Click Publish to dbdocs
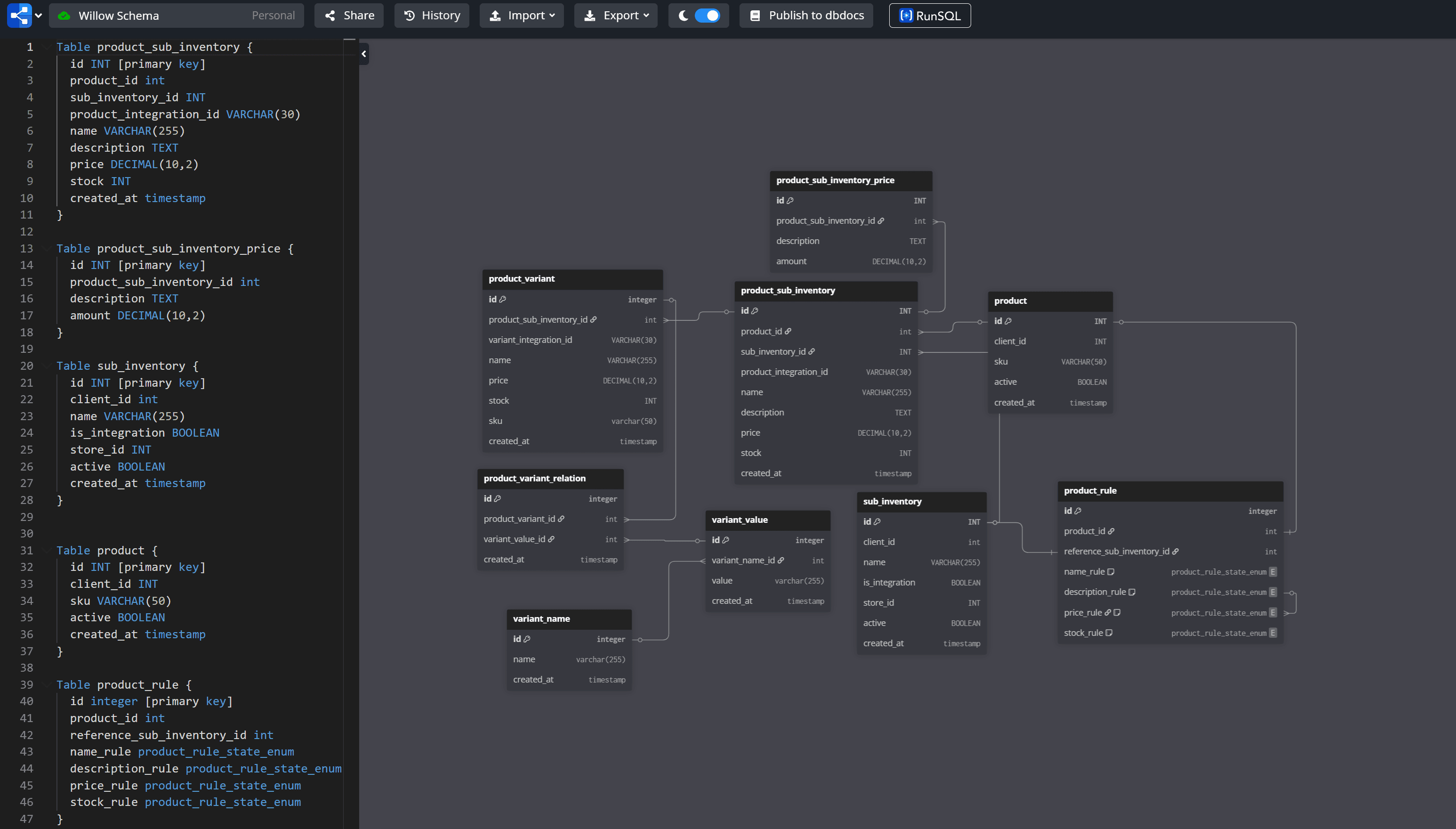1456x829 pixels. coord(806,16)
